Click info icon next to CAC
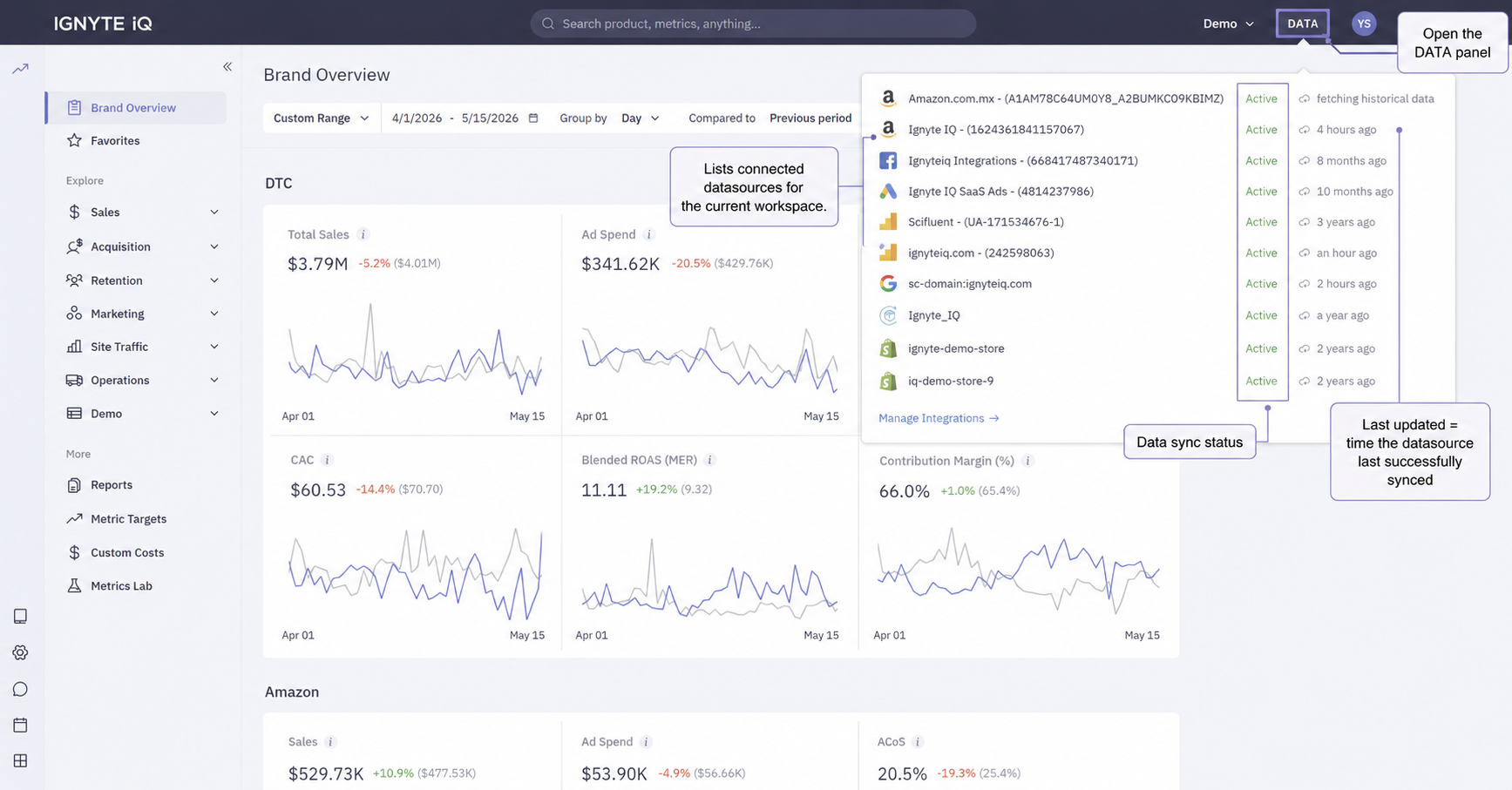The image size is (1512, 790). pyautogui.click(x=327, y=460)
